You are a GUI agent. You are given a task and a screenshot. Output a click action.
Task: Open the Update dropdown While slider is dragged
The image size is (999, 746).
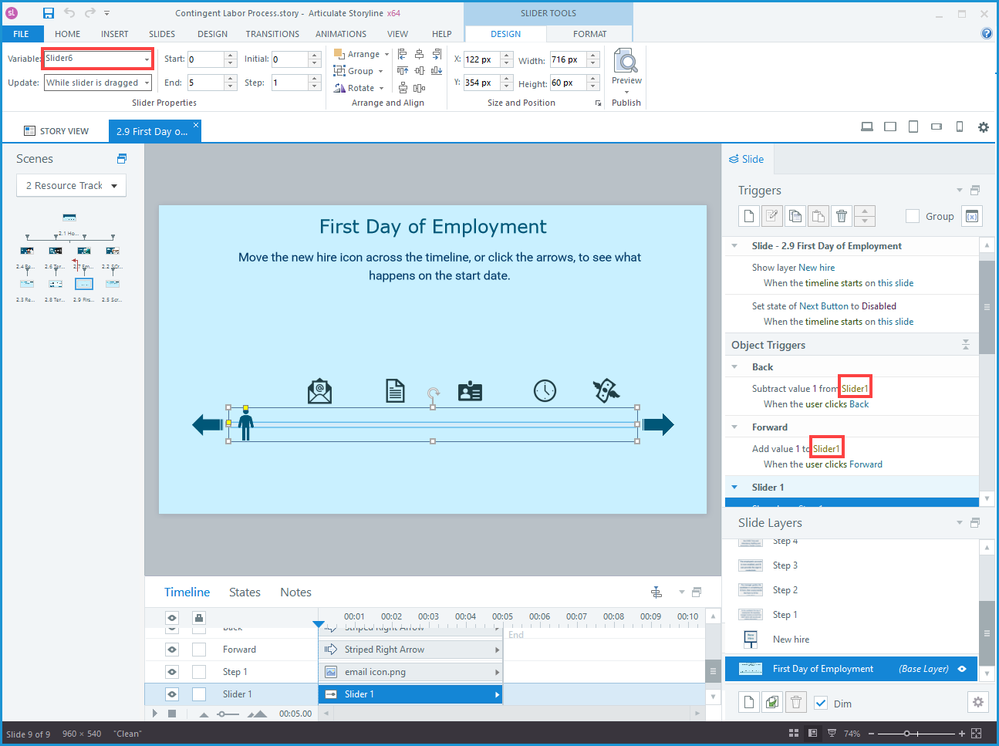point(97,83)
